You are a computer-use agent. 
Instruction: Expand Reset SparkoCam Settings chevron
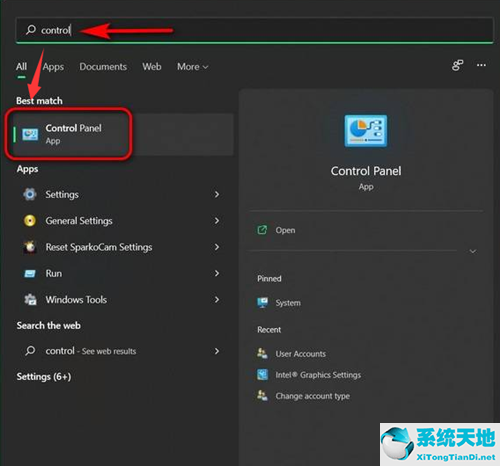(x=217, y=247)
